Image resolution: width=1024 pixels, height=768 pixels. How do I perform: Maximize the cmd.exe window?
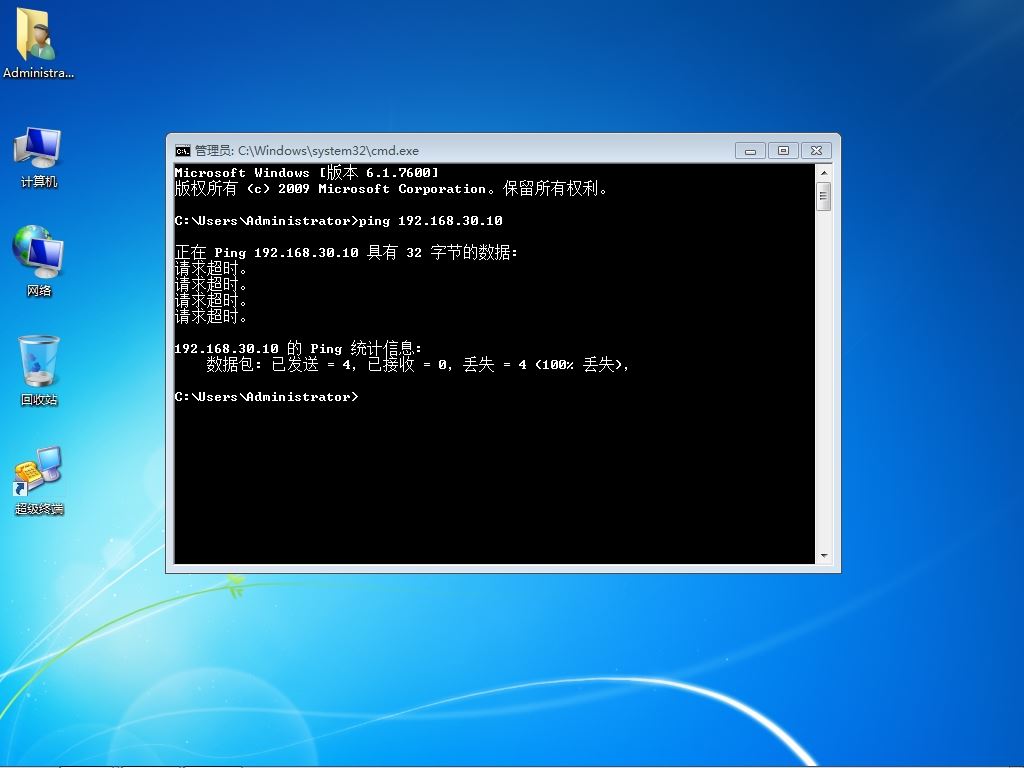(x=783, y=151)
